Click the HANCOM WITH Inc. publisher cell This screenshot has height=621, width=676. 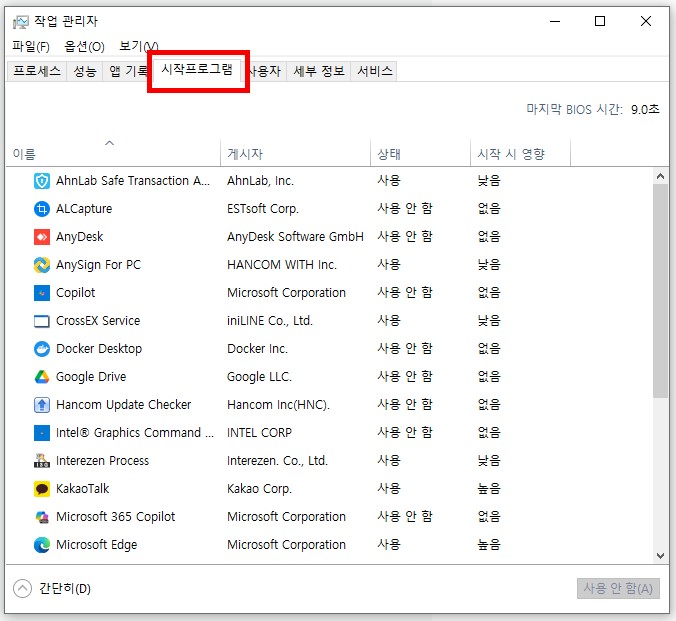(282, 265)
